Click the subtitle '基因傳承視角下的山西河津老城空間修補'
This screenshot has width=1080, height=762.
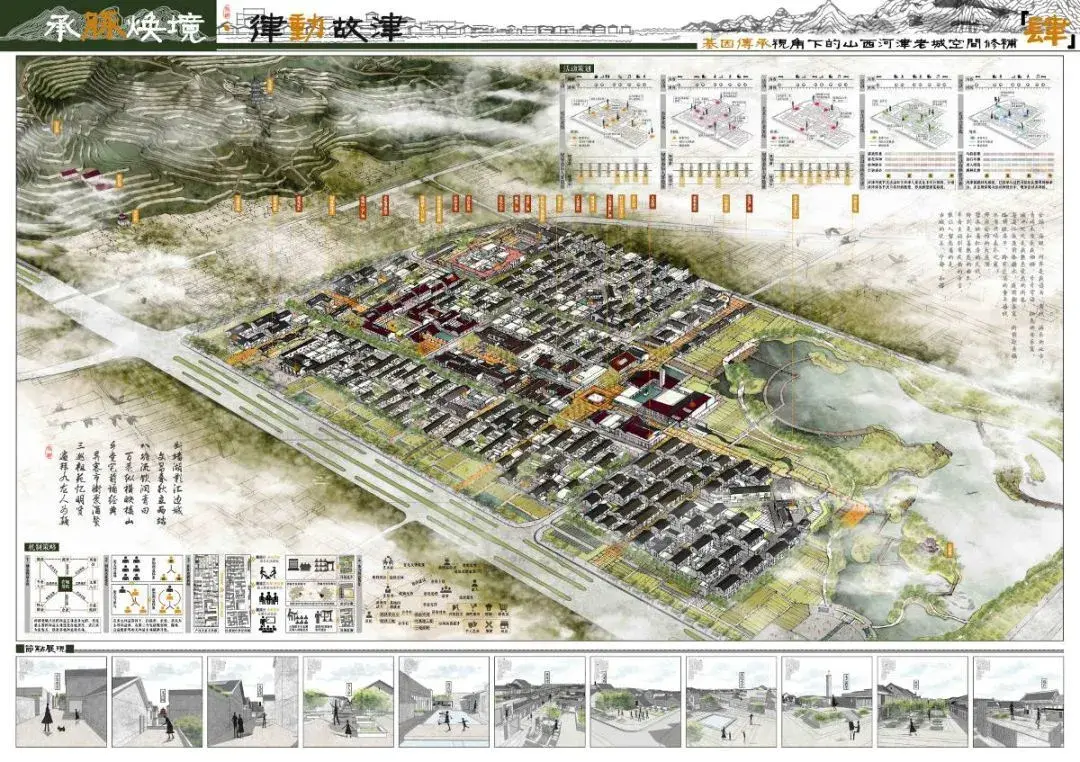click(x=858, y=43)
